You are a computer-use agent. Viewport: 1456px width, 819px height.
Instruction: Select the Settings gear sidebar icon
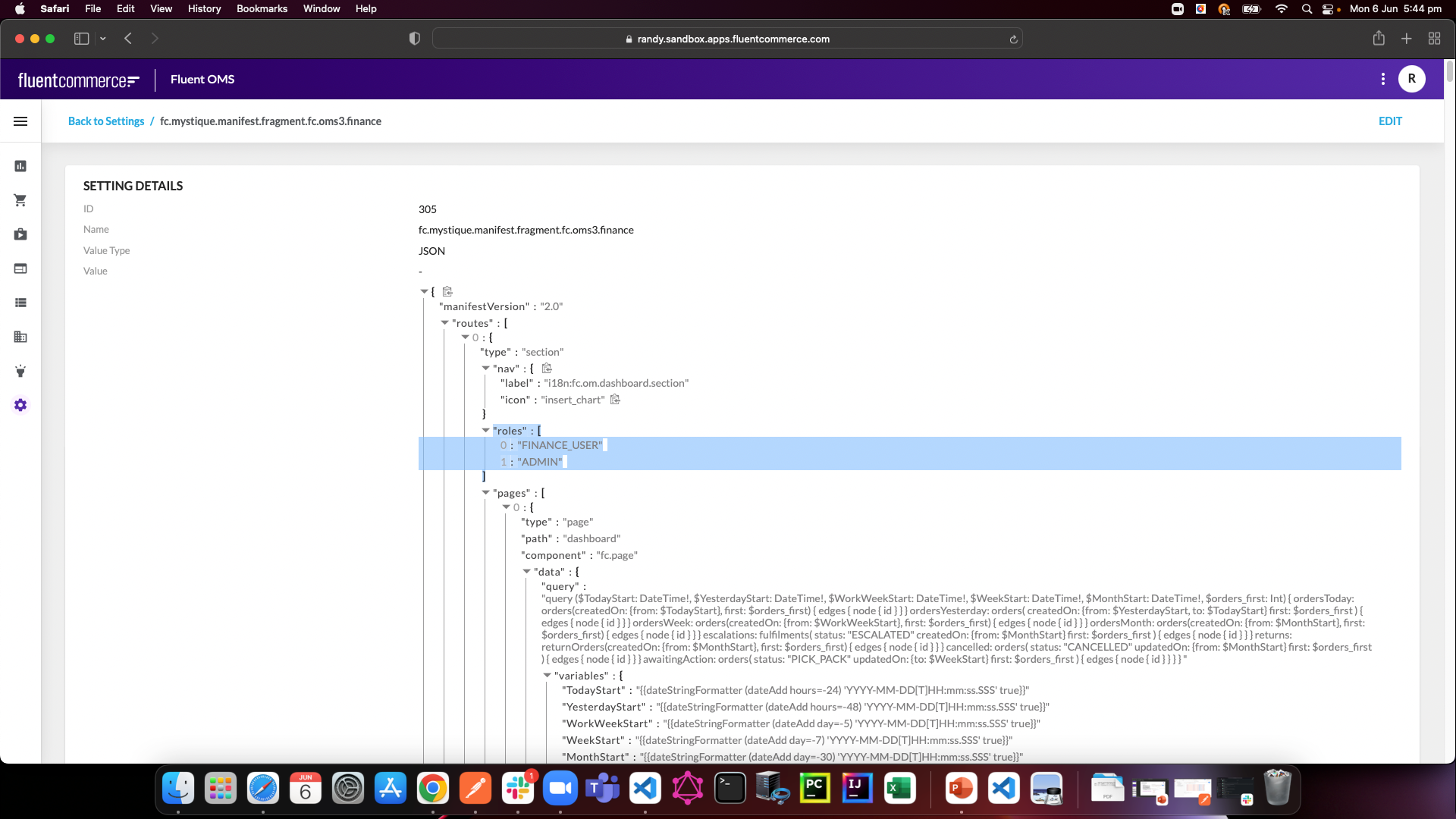coord(20,405)
